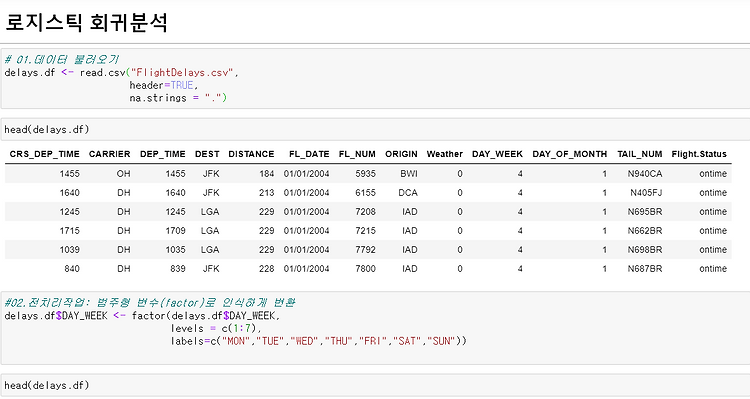This screenshot has width=750, height=399.
Task: Click the factor(delays.df$DAY_WEEK) code cell
Action: point(375,328)
